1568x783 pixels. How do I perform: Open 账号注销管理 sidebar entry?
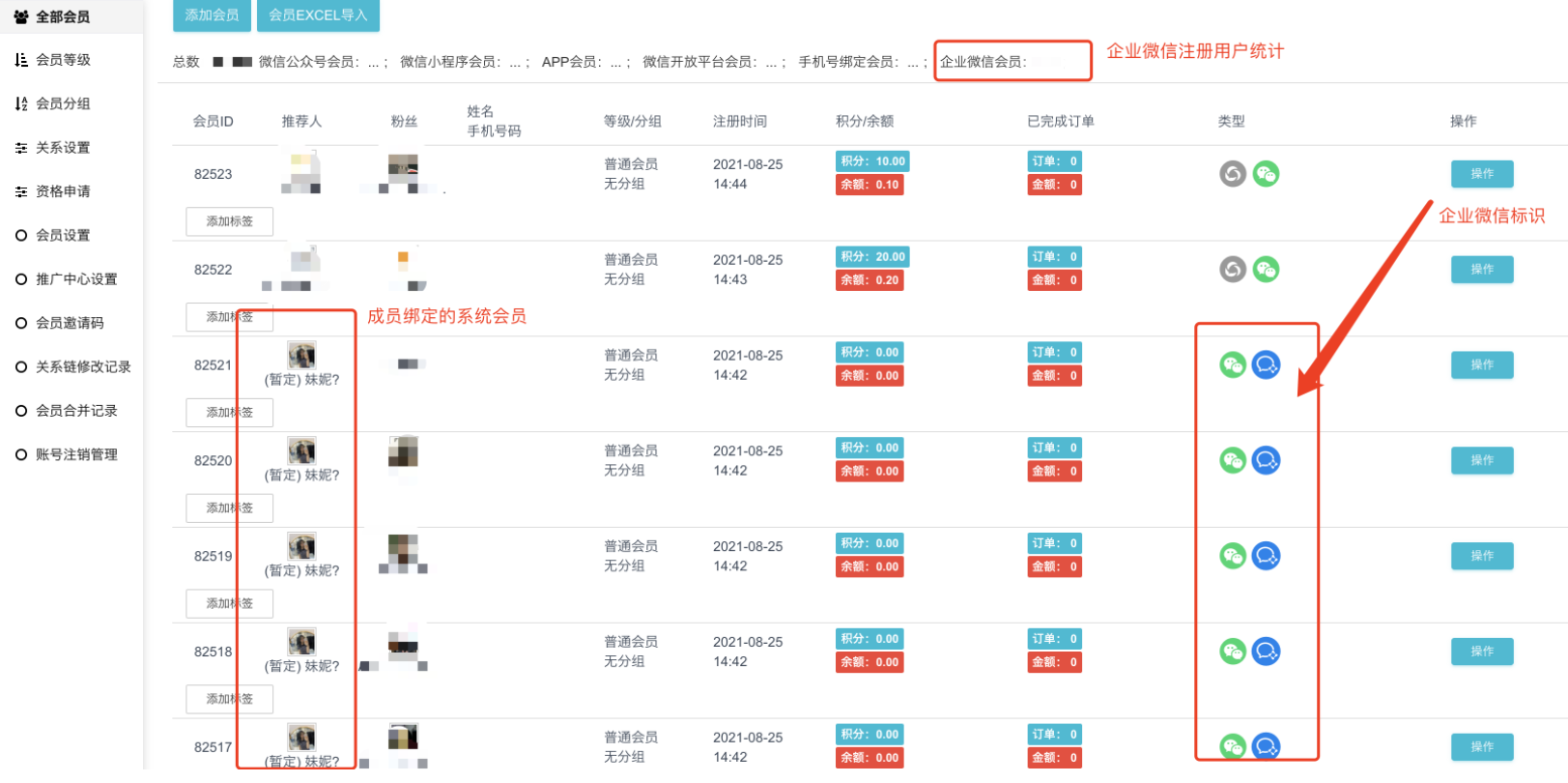(x=76, y=454)
